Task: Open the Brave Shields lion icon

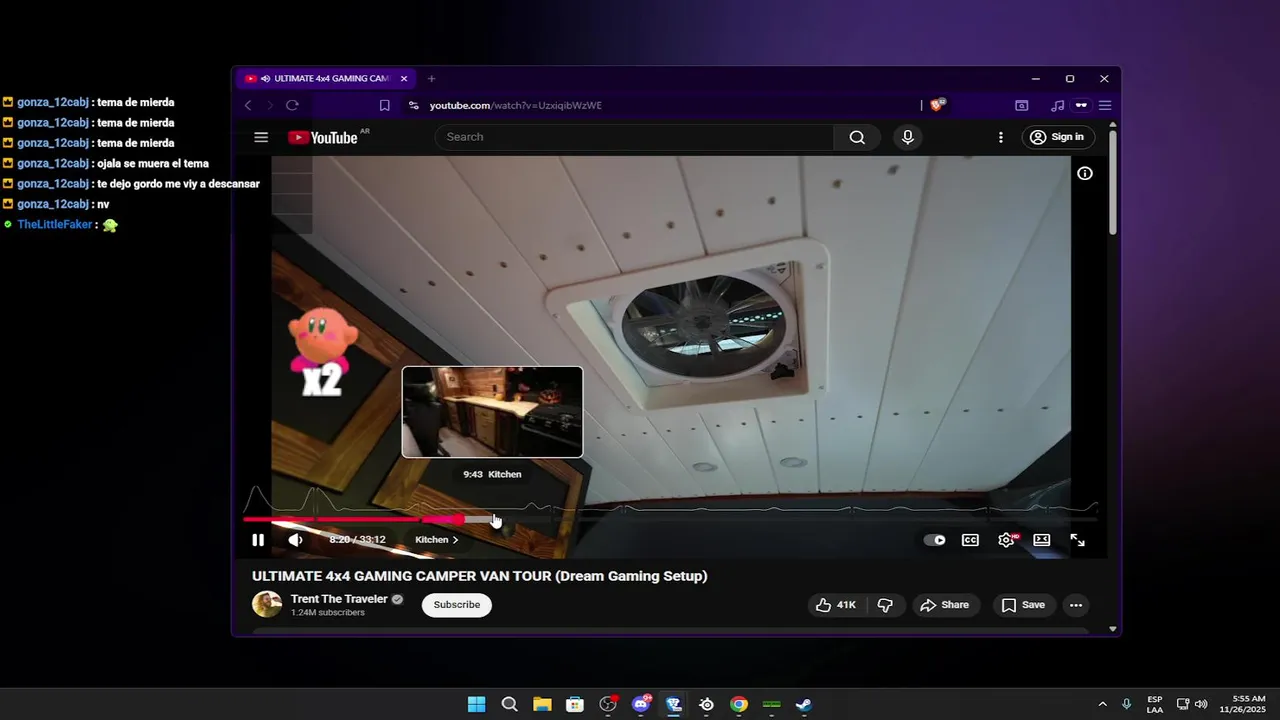Action: point(937,105)
